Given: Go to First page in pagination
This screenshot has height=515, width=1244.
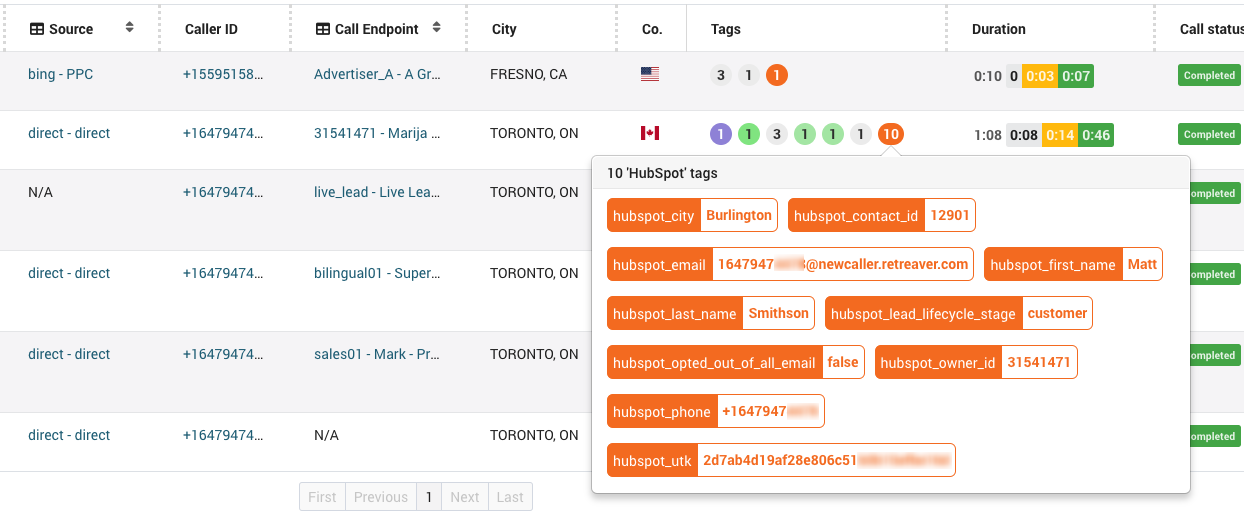Looking at the screenshot, I should coord(322,497).
